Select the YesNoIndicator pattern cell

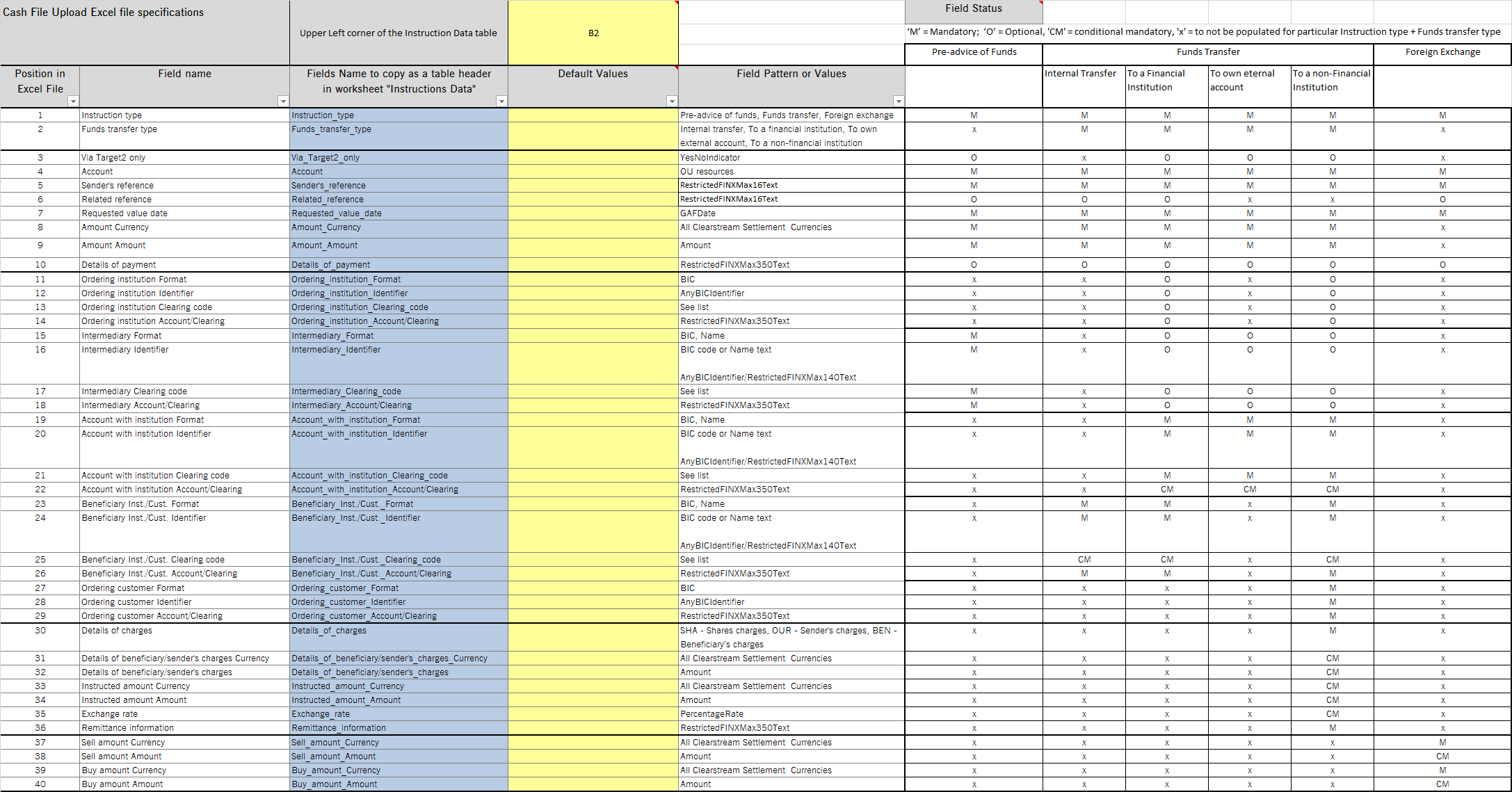pyautogui.click(x=791, y=158)
